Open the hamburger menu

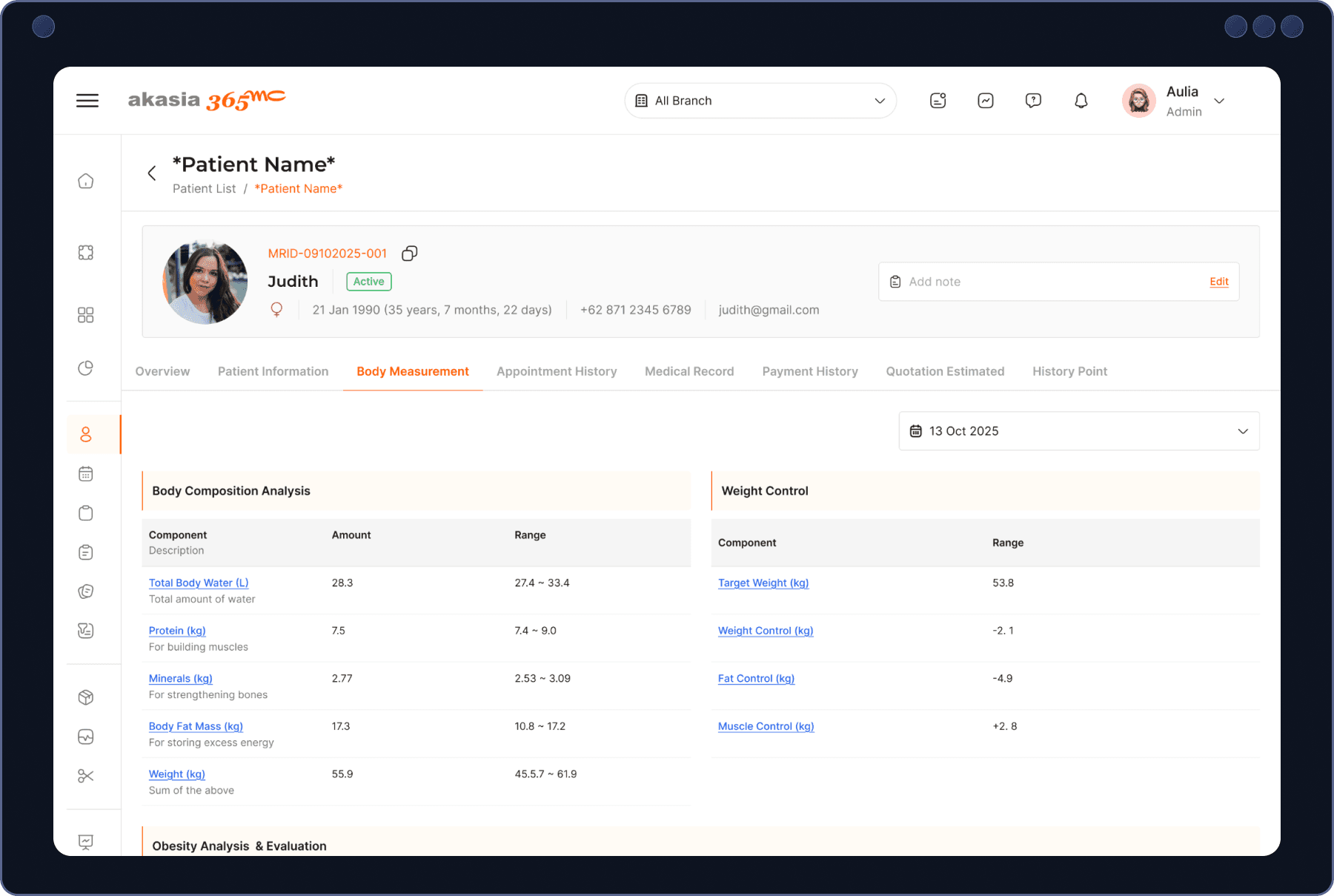point(87,101)
